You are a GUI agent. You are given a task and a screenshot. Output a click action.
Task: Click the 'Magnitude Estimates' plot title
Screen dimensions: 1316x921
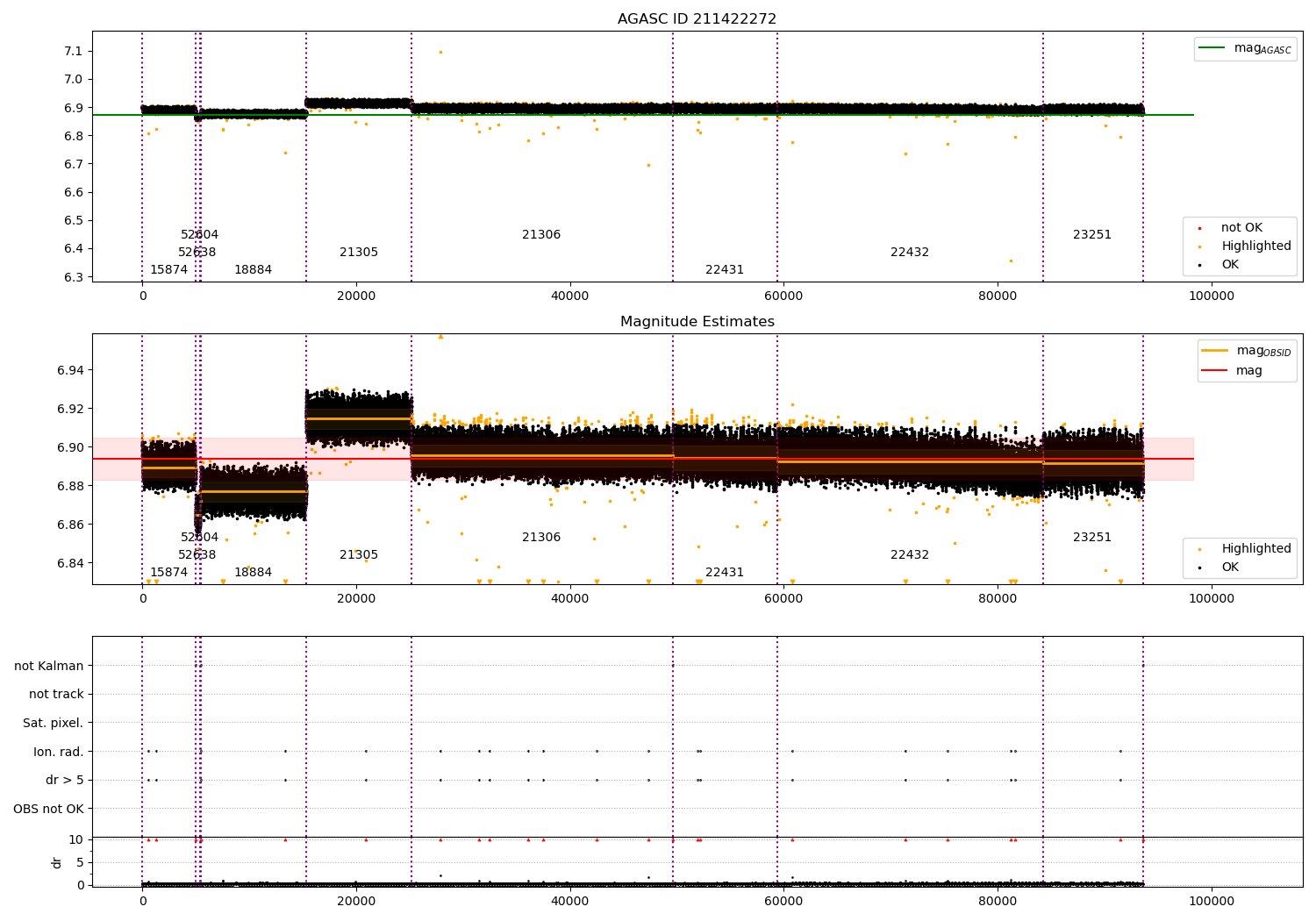point(697,322)
